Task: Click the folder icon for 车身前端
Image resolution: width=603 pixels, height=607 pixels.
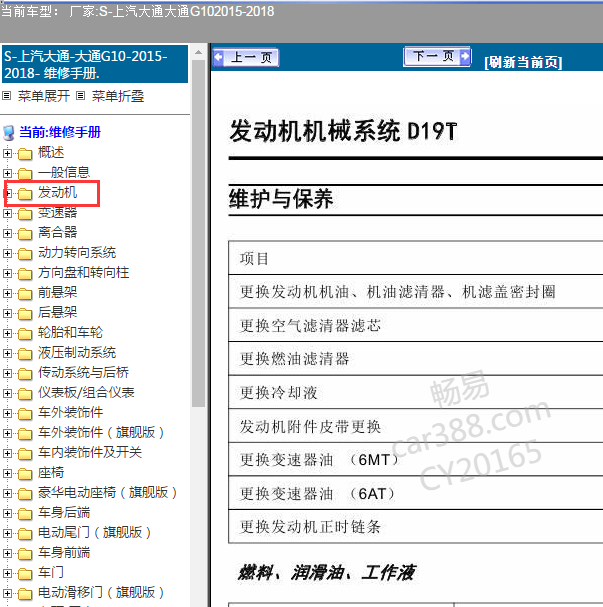Action: click(25, 554)
